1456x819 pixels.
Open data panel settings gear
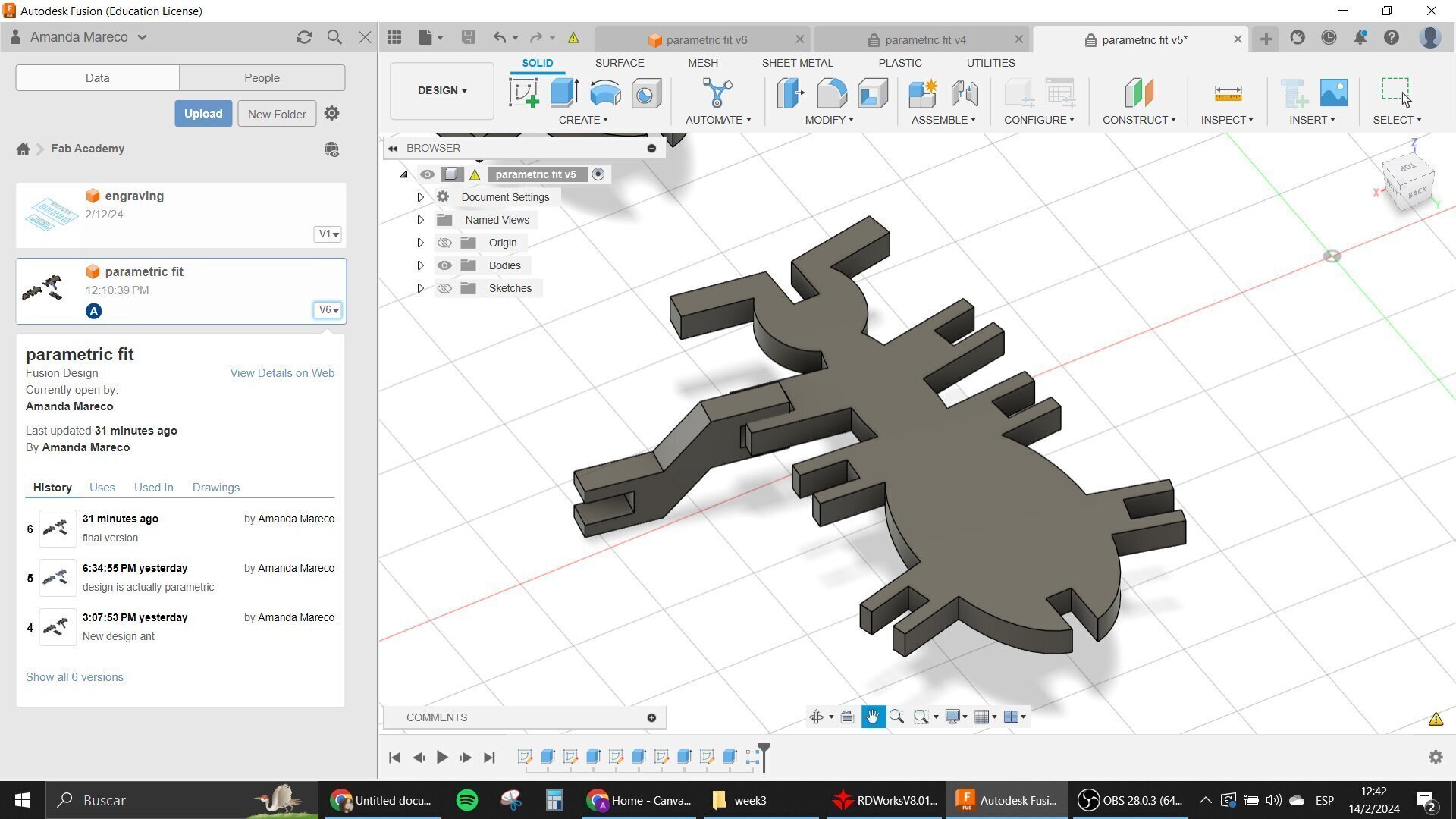(x=331, y=114)
